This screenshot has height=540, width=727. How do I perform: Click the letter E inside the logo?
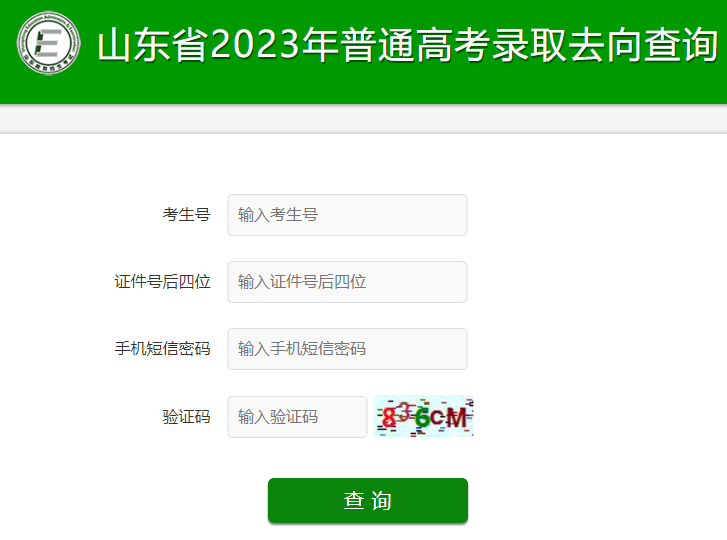coord(48,44)
